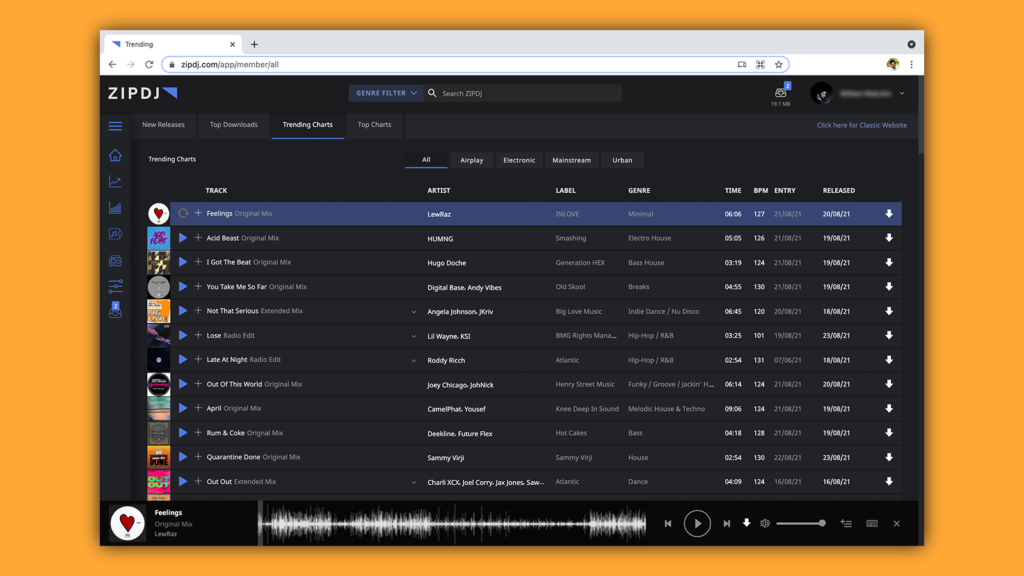The image size is (1024, 576).
Task: Click the search magnifier icon
Action: point(432,93)
